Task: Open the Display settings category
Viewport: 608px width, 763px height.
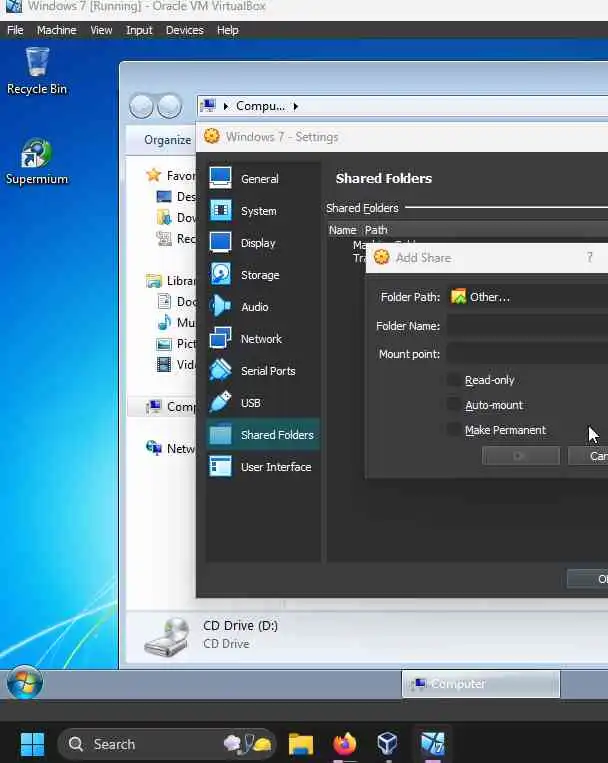Action: 263,243
